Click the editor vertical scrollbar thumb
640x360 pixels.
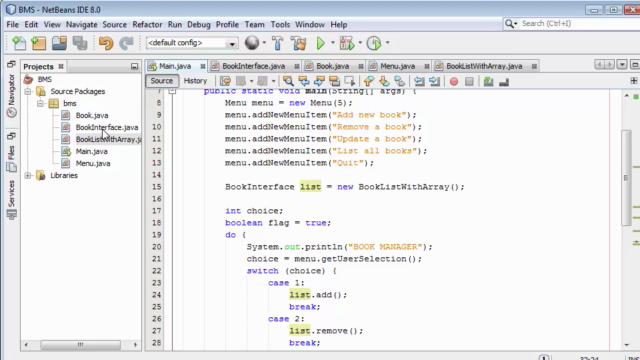pyautogui.click(x=626, y=178)
